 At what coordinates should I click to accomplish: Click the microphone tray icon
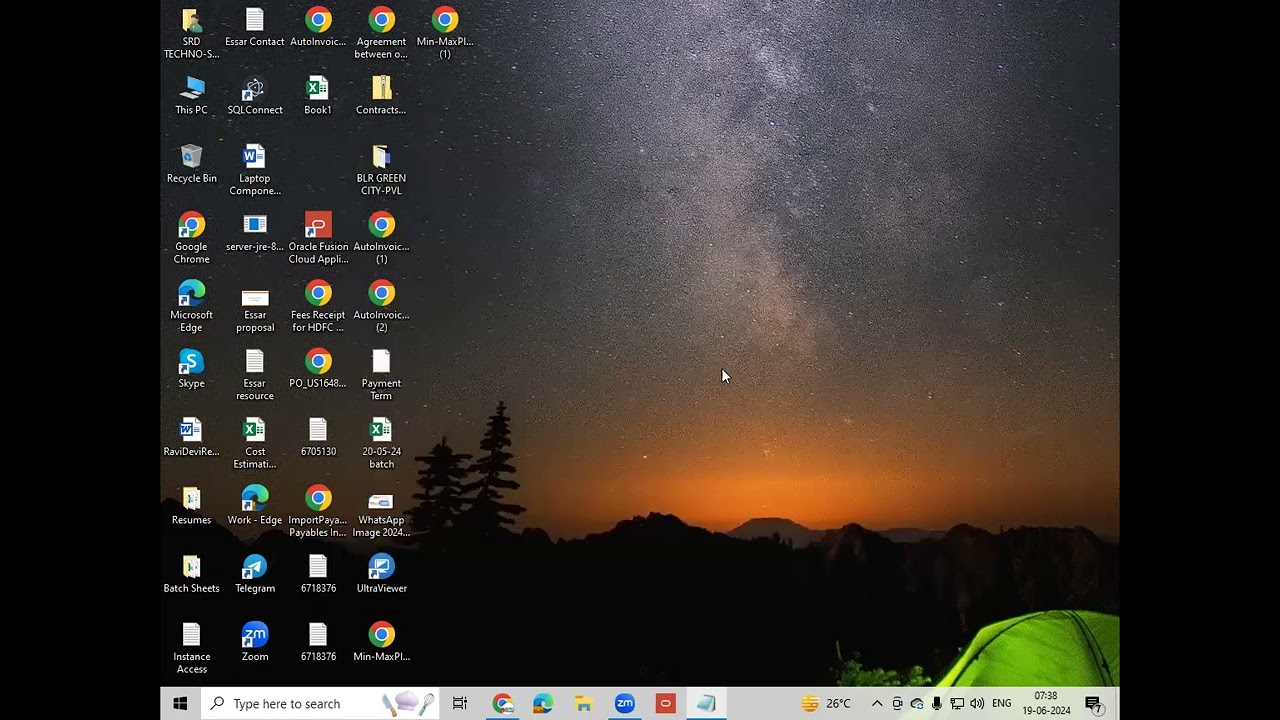(x=937, y=704)
